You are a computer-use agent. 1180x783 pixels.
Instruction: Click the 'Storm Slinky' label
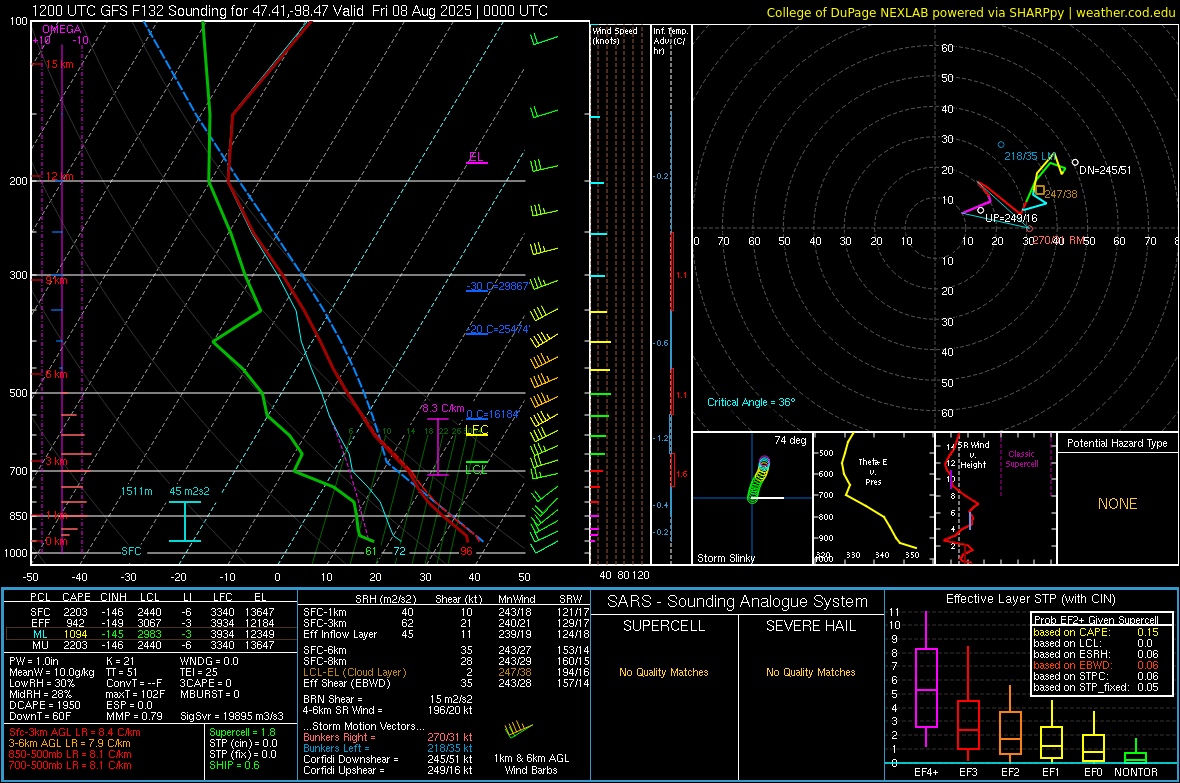[x=725, y=558]
